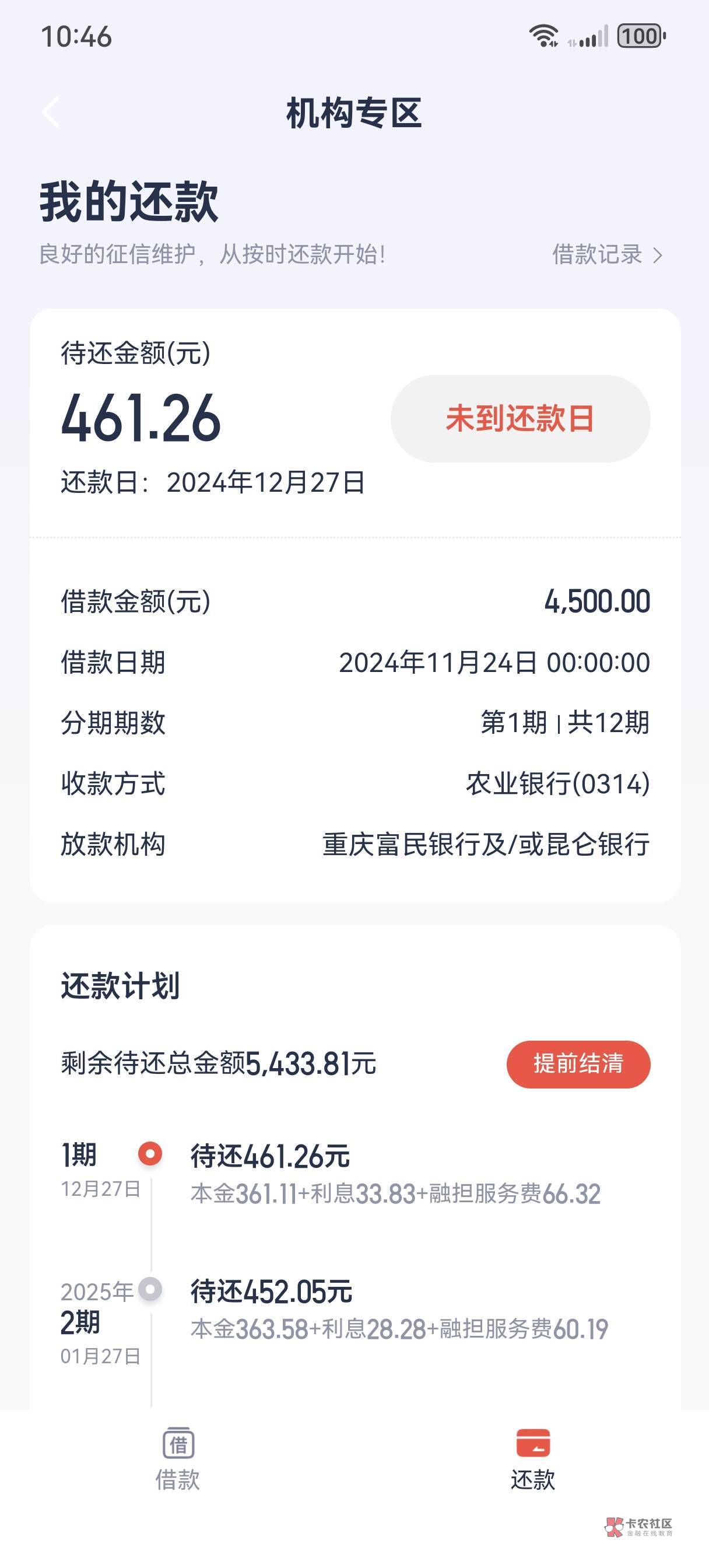Select the red period 1 timeline marker
This screenshot has height=1568, width=709.
[x=150, y=1153]
